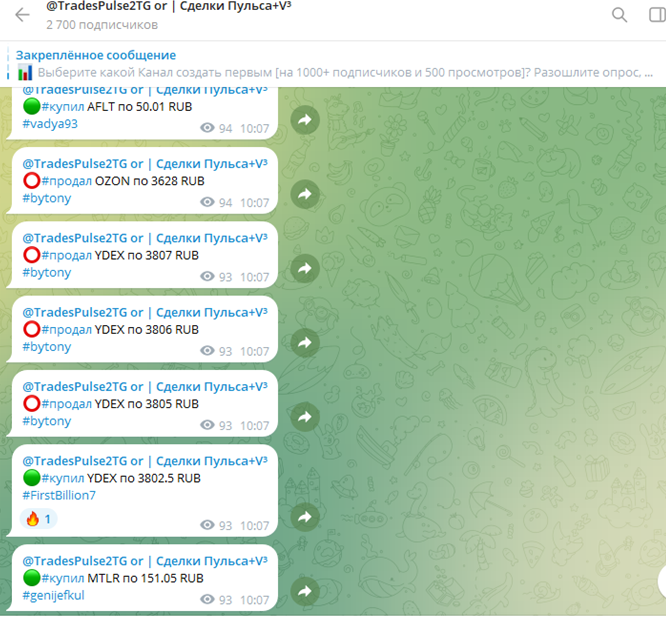Click #продал hashtag in YDEX 3806 message
Image resolution: width=666 pixels, height=618 pixels.
(x=67, y=330)
